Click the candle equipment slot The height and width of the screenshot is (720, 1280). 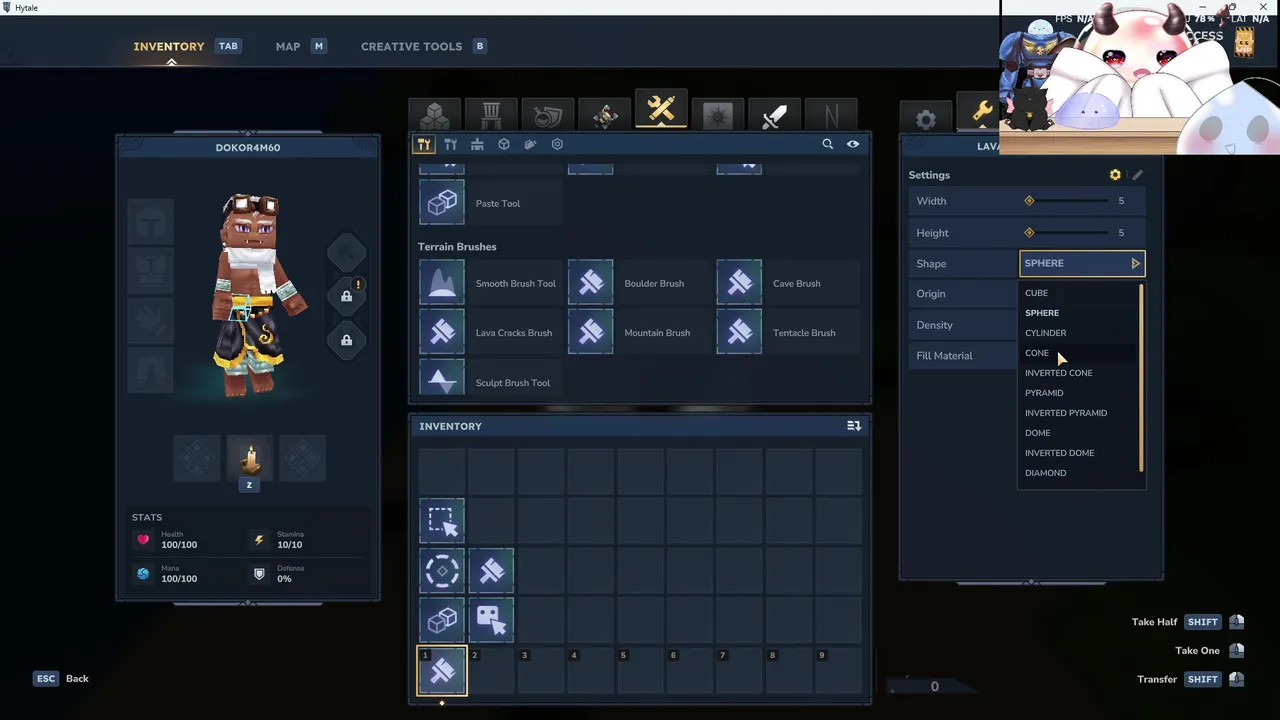pyautogui.click(x=250, y=458)
